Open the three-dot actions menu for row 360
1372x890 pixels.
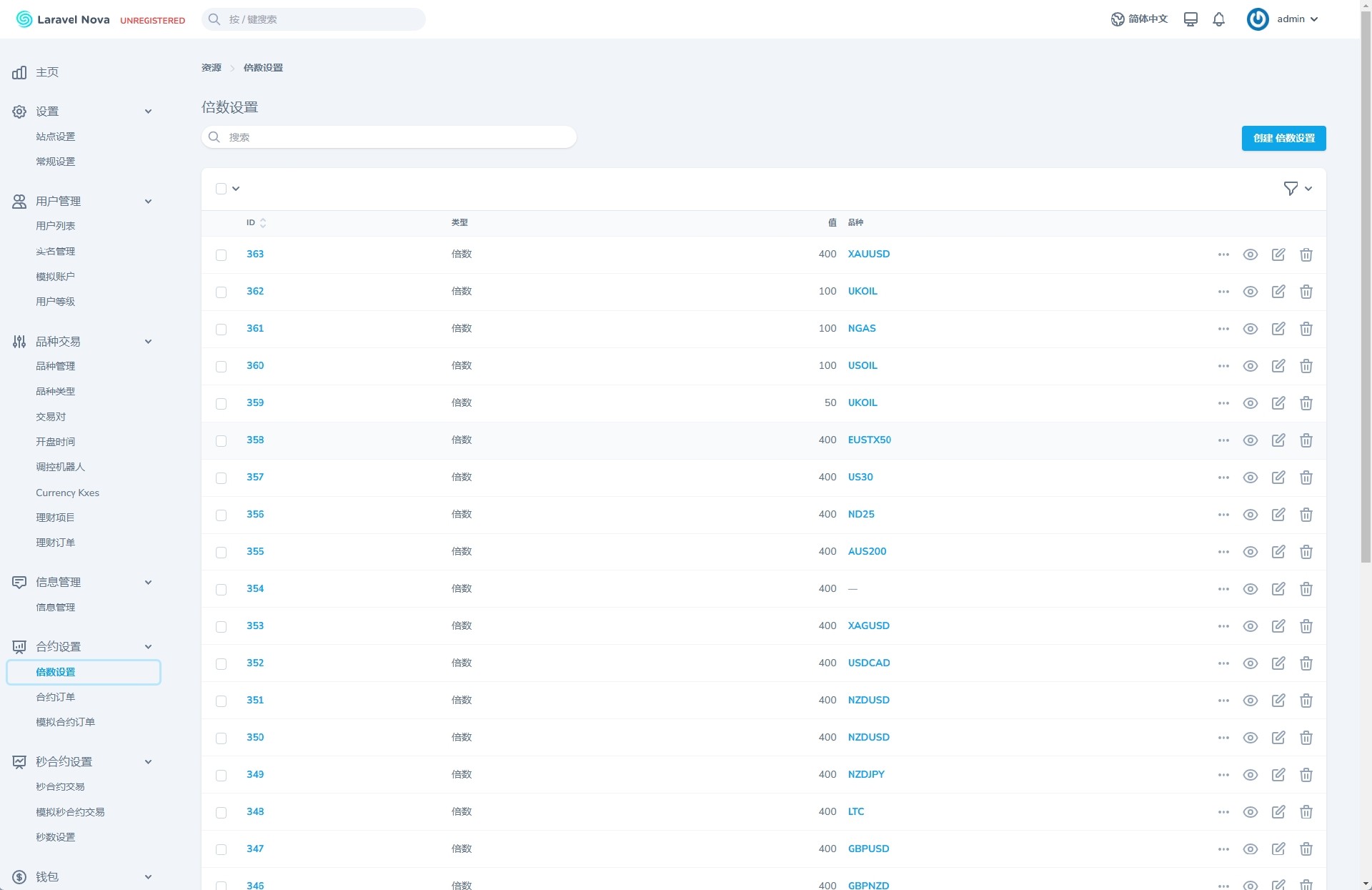tap(1223, 366)
